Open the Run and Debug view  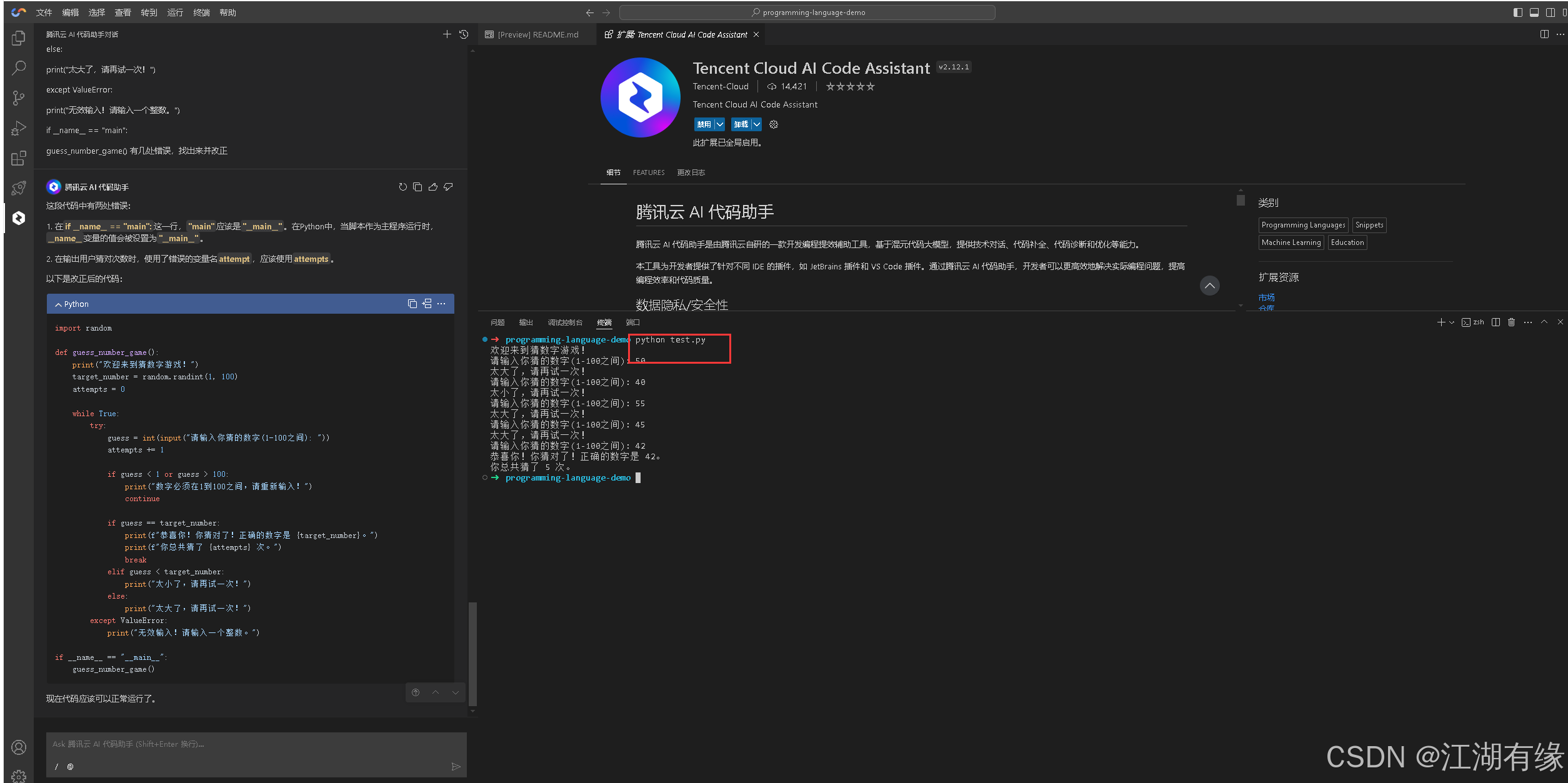tap(19, 128)
